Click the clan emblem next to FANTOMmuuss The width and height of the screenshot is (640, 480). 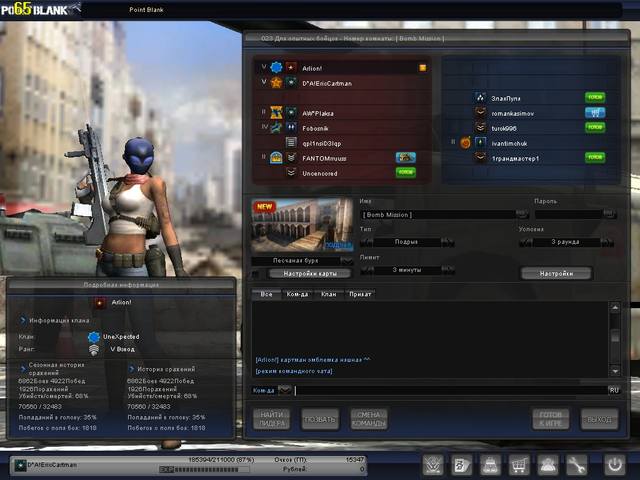tap(276, 158)
